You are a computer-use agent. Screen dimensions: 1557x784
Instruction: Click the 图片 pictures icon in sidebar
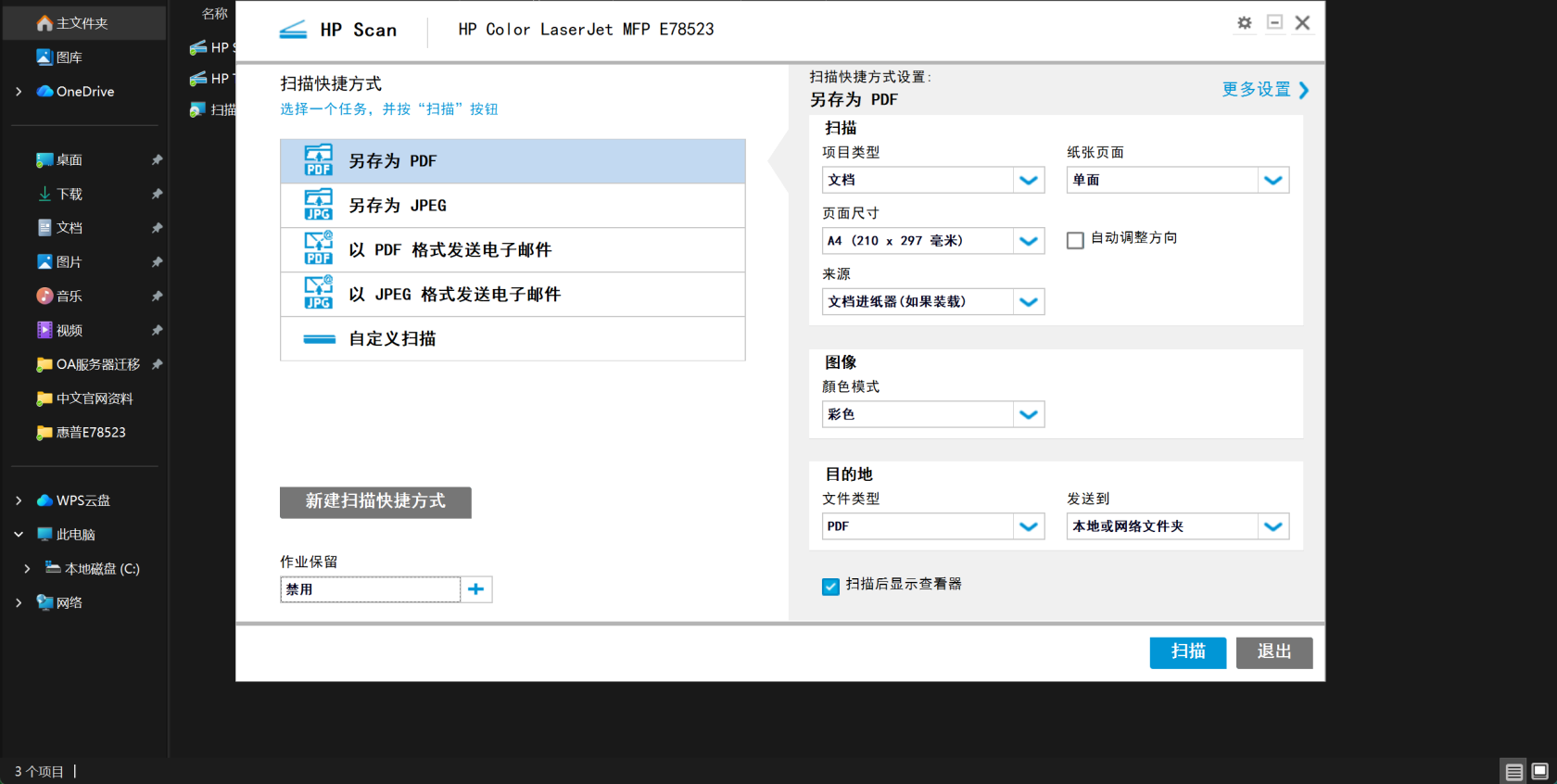[44, 262]
